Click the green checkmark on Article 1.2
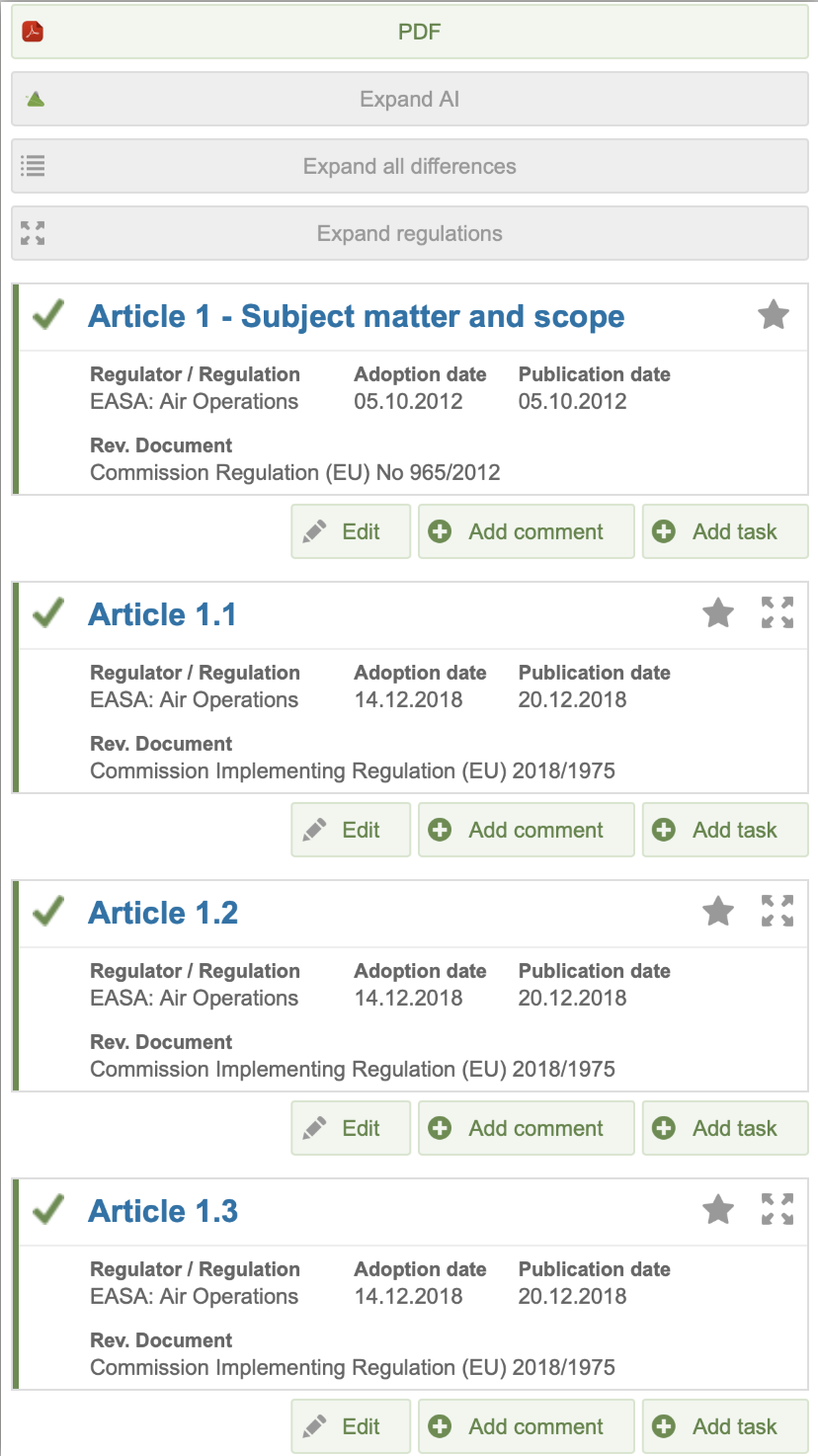 pyautogui.click(x=46, y=911)
